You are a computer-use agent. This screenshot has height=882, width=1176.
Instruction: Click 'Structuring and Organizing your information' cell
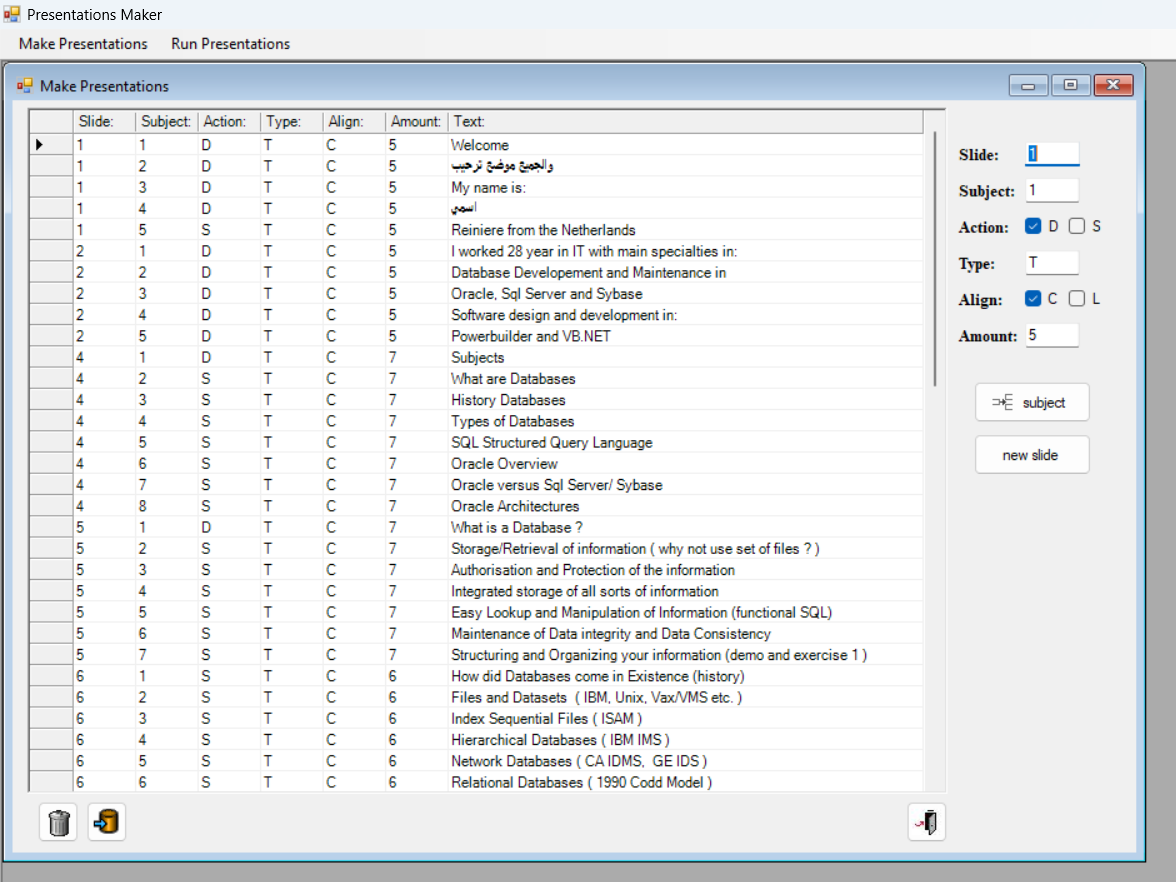(x=686, y=655)
